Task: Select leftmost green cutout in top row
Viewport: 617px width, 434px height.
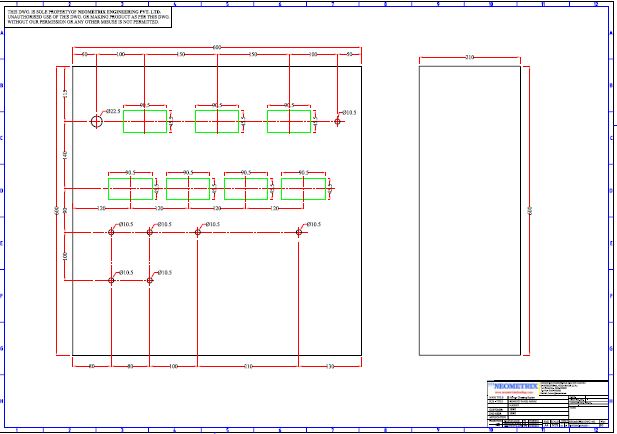Action: (145, 121)
